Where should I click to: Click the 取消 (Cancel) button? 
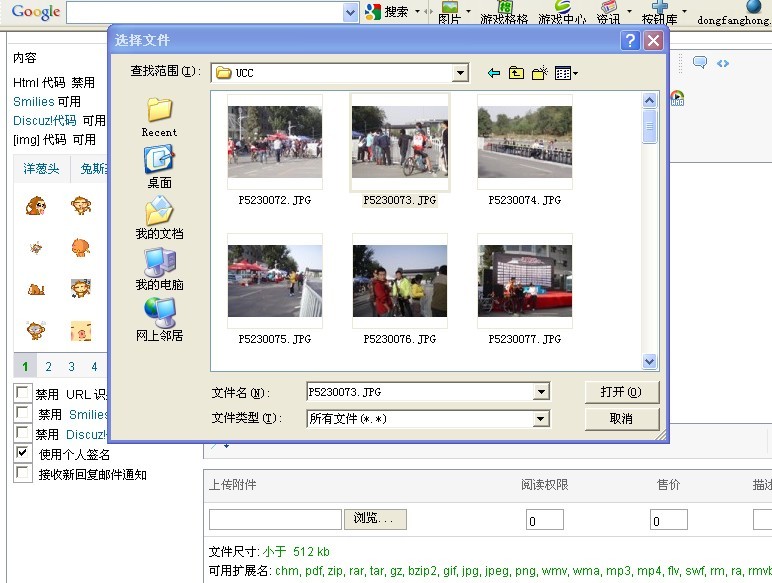(x=621, y=419)
